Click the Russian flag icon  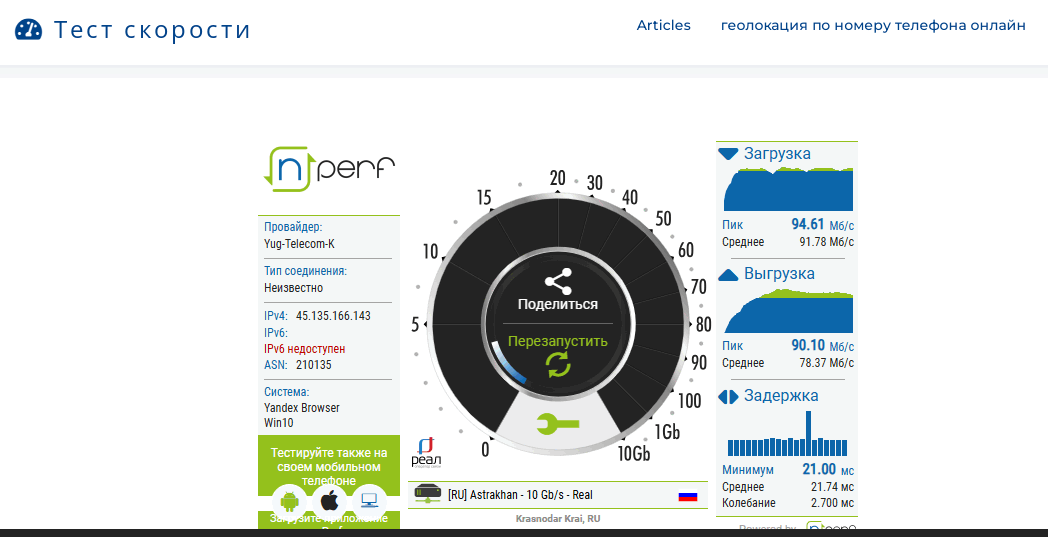(688, 496)
